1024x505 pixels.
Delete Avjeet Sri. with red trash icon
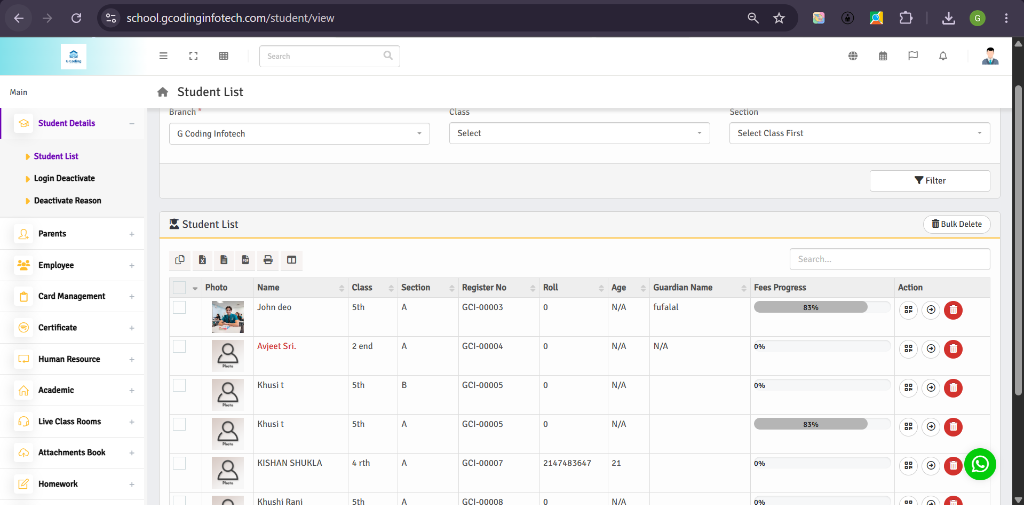click(x=953, y=350)
